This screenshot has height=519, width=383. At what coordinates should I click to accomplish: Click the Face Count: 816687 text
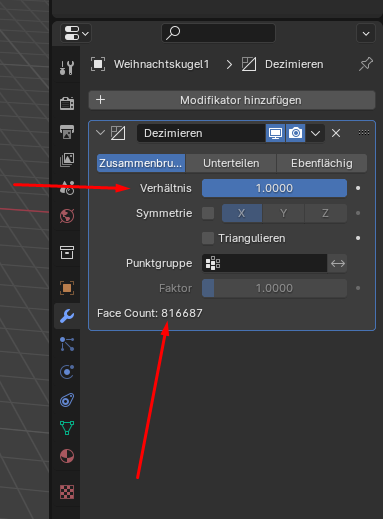tap(150, 313)
